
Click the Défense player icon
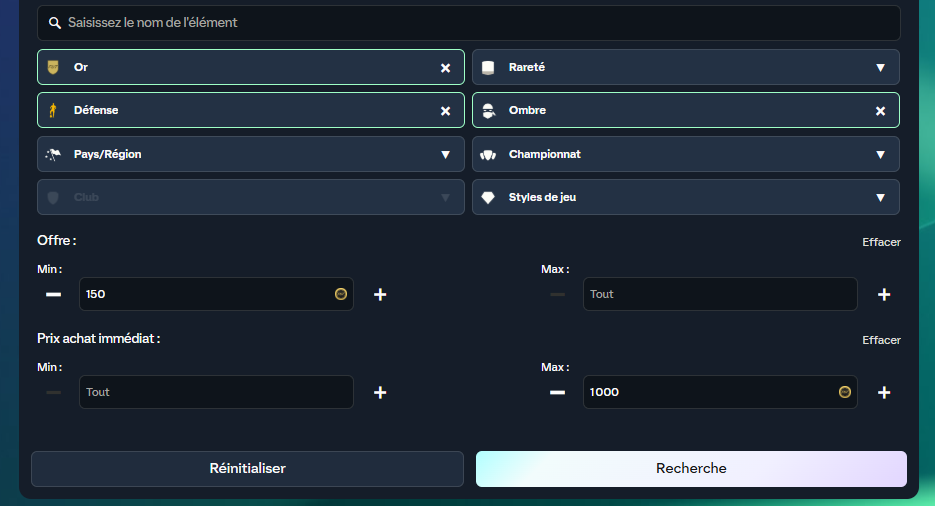(53, 110)
